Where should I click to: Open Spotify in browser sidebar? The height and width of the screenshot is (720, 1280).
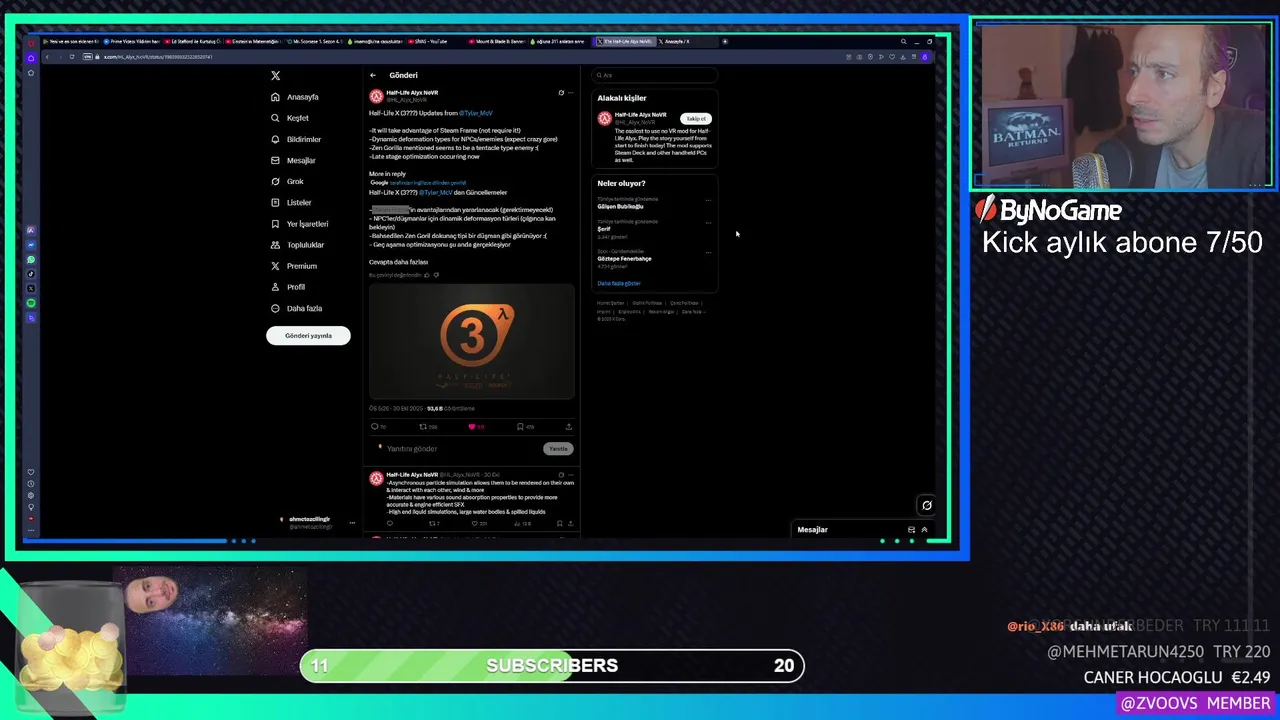(31, 303)
